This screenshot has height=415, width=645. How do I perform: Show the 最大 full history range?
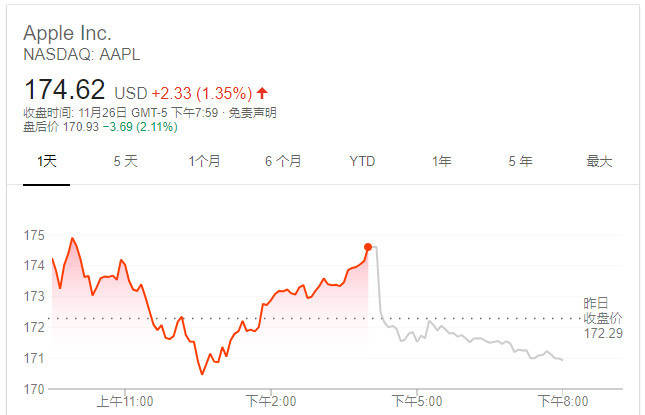[599, 161]
